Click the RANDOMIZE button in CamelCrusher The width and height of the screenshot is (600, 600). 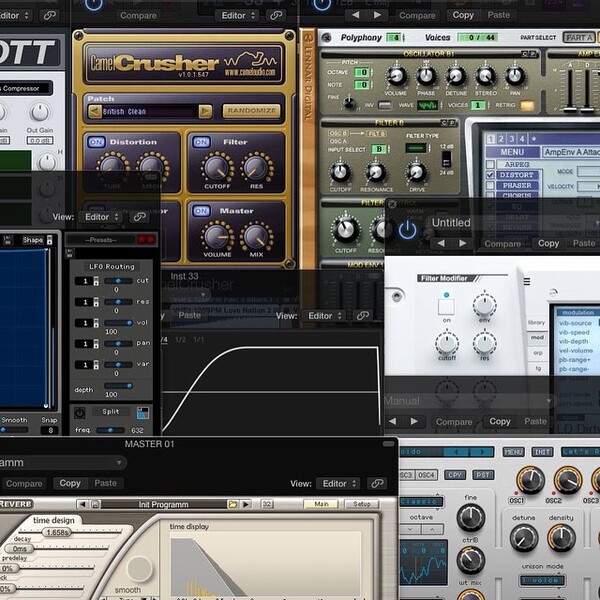[x=251, y=111]
